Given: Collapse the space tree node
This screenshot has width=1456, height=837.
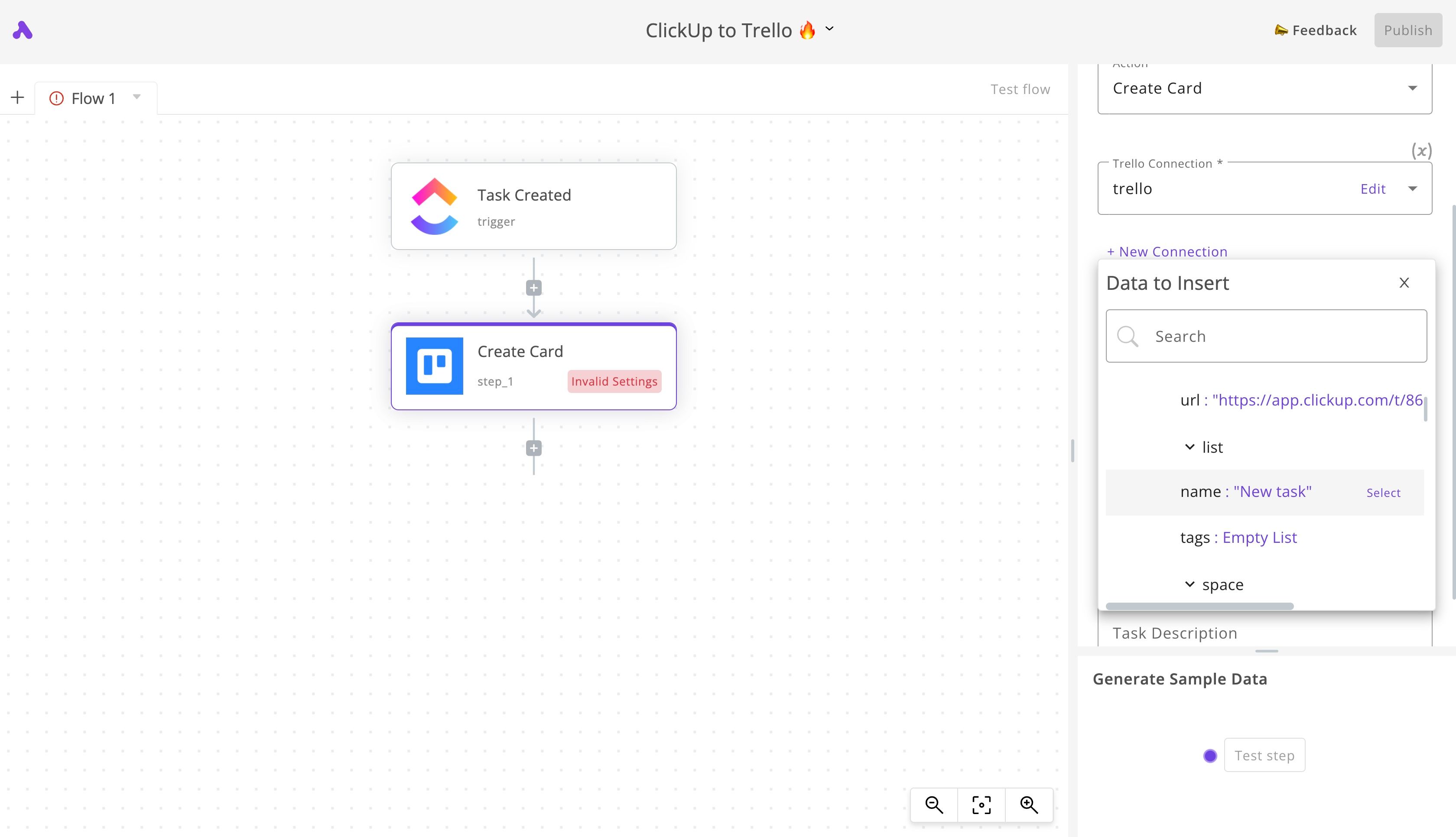Looking at the screenshot, I should [x=1189, y=584].
